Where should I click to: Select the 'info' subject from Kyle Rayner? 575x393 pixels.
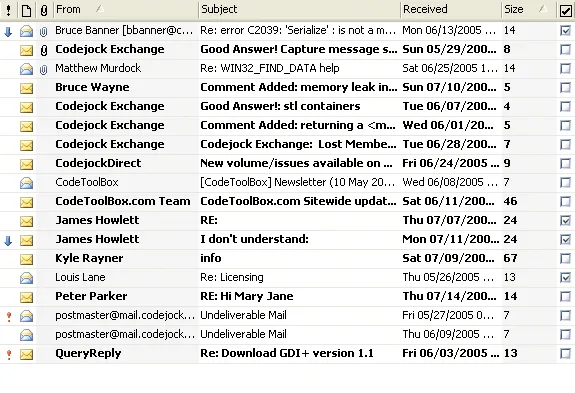(210, 258)
